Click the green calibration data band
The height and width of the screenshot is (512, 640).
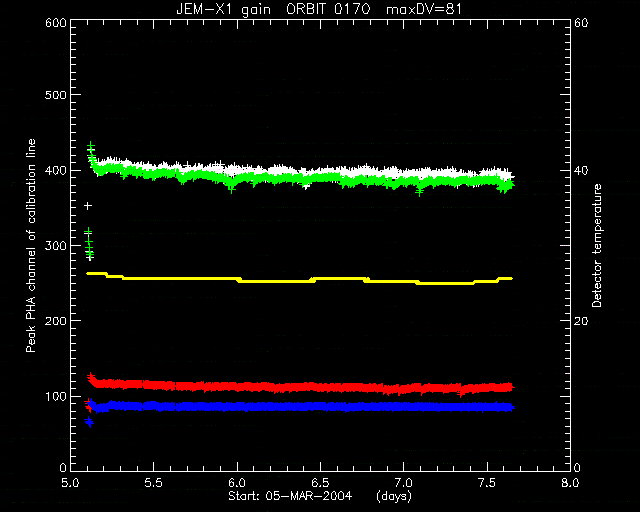302,178
